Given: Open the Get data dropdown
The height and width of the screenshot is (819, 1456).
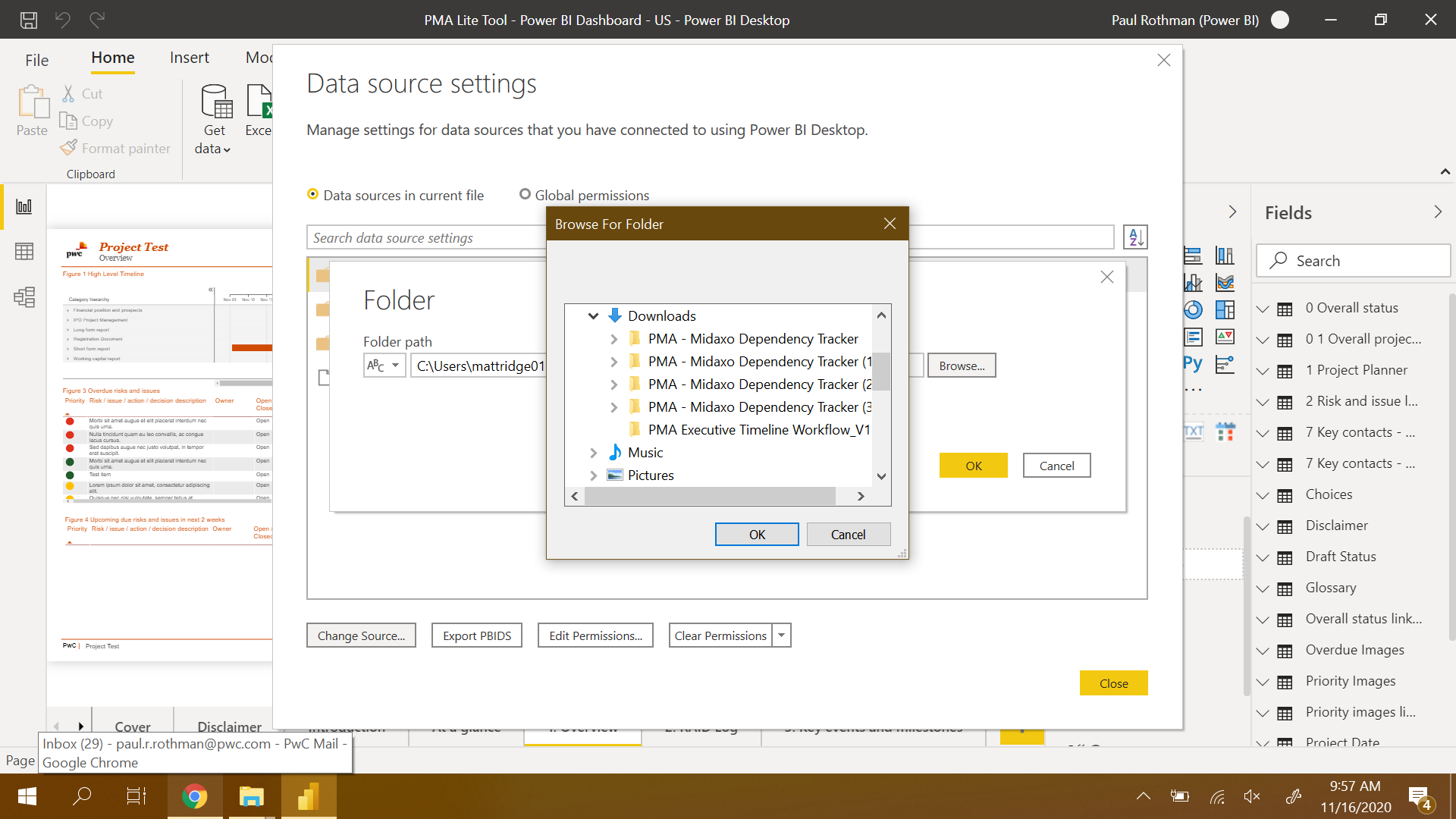Looking at the screenshot, I should pos(214,120).
